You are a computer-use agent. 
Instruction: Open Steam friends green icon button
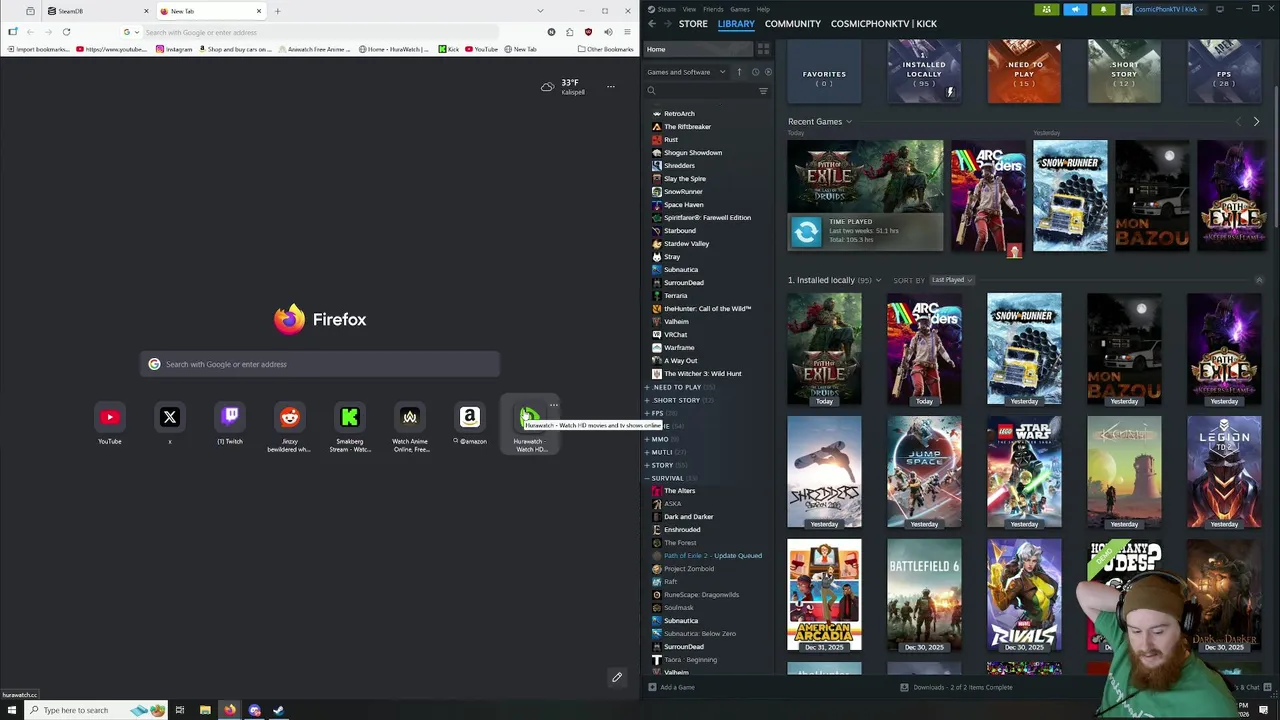(x=1046, y=9)
